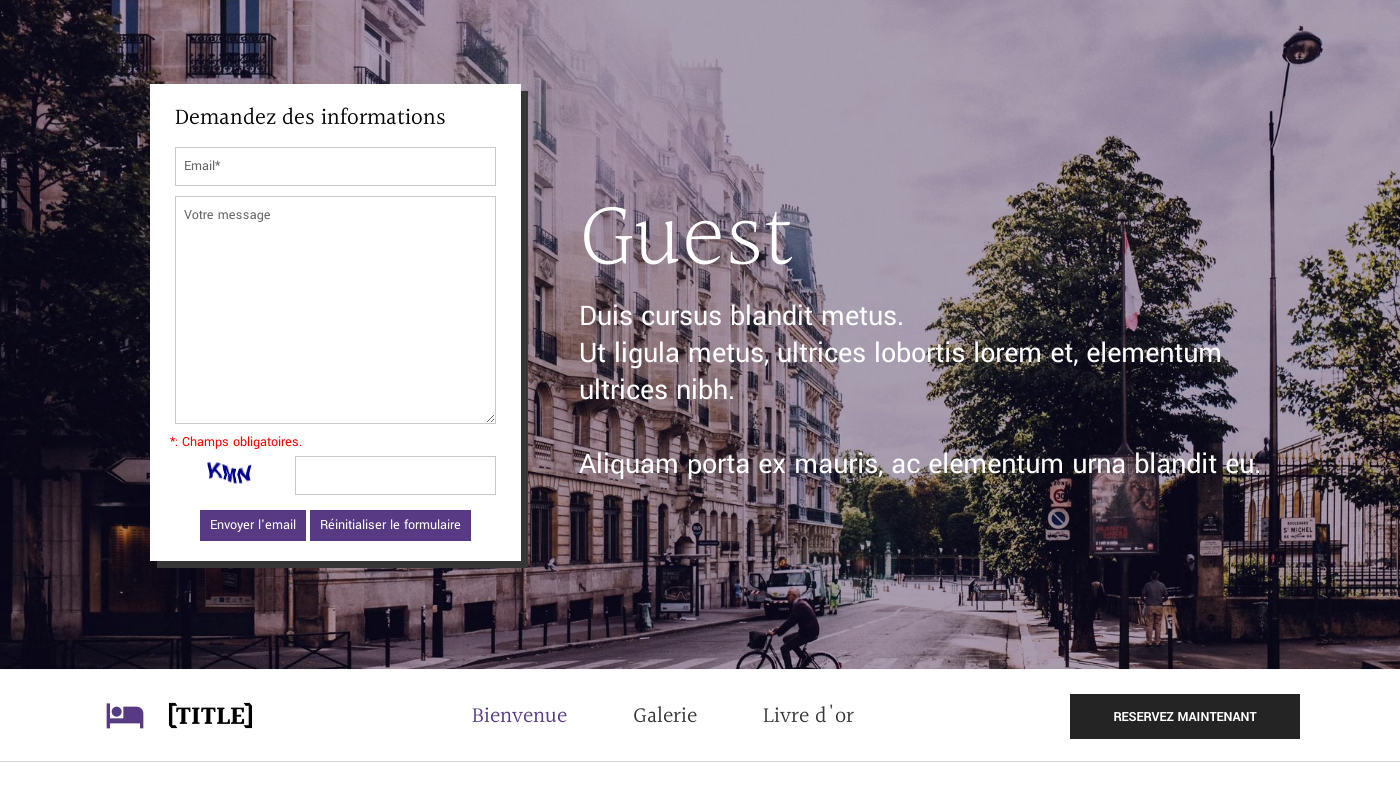
Task: Open the Livre d'or menu item
Action: (x=808, y=716)
